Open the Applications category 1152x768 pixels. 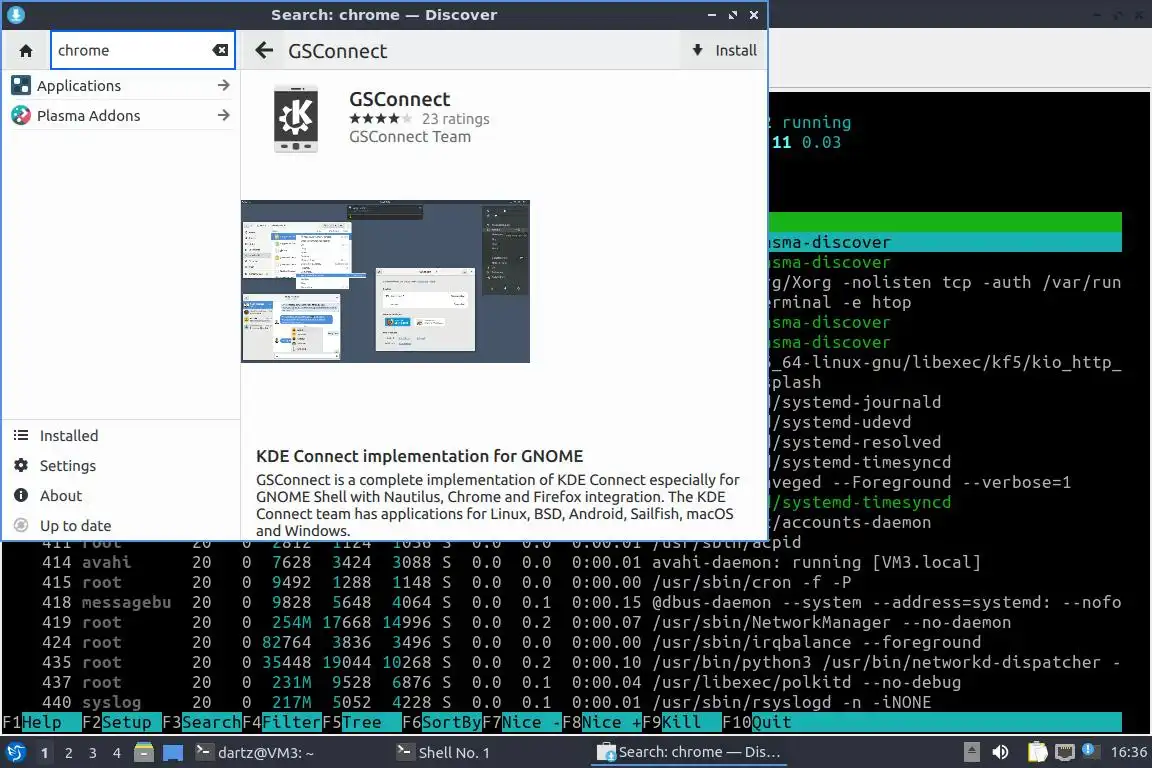click(120, 85)
